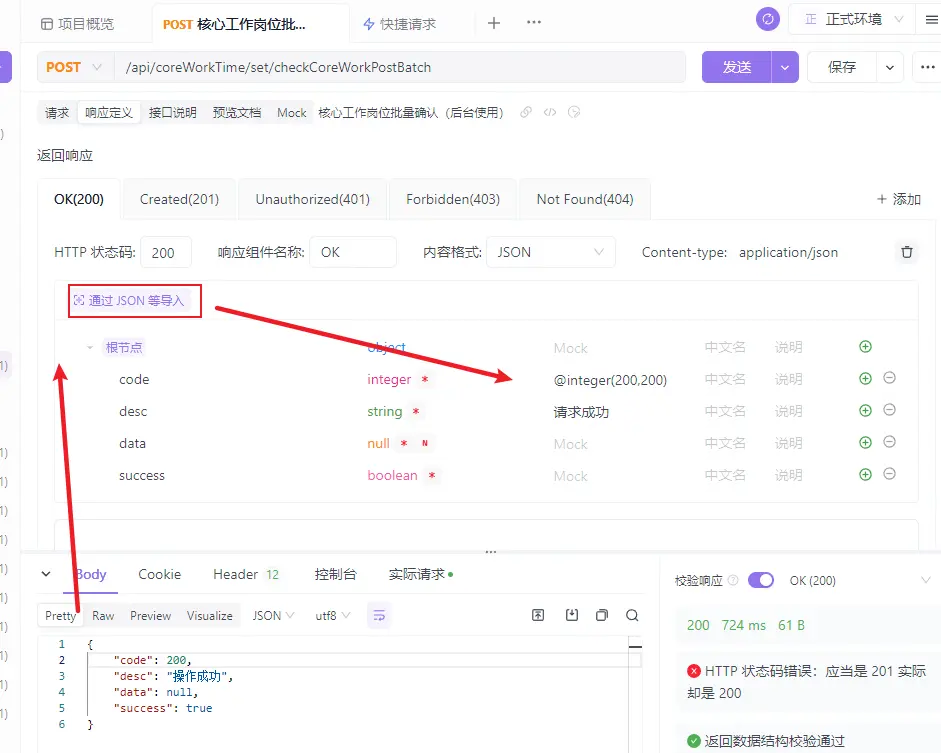Open the Cookie response tab

point(160,574)
